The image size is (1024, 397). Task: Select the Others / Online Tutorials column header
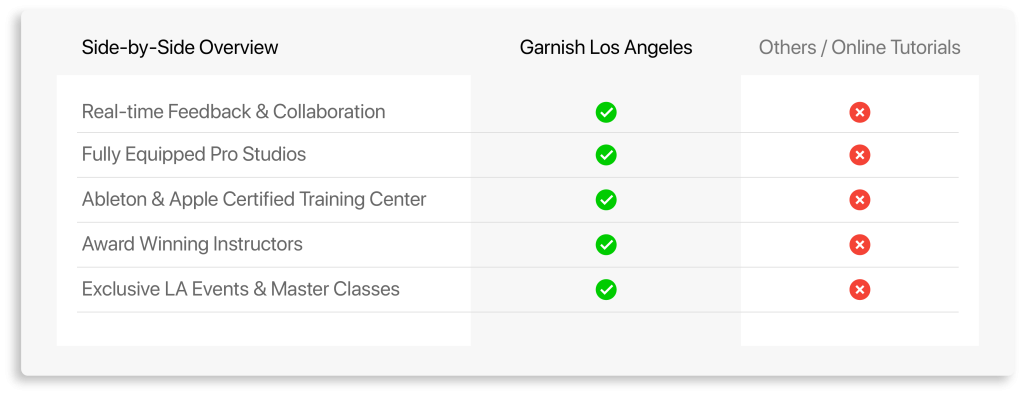pyautogui.click(x=859, y=48)
